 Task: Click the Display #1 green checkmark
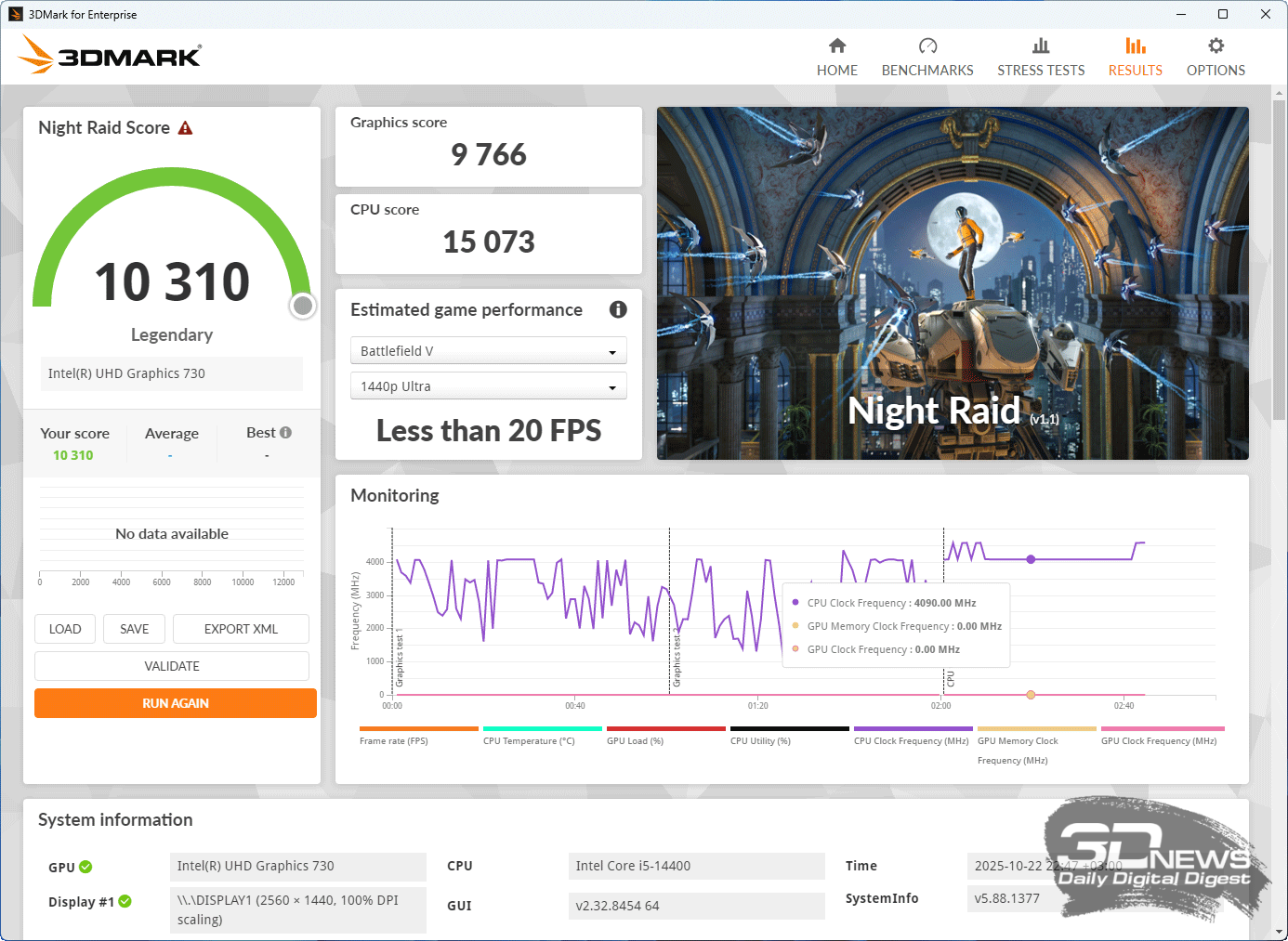click(x=125, y=901)
